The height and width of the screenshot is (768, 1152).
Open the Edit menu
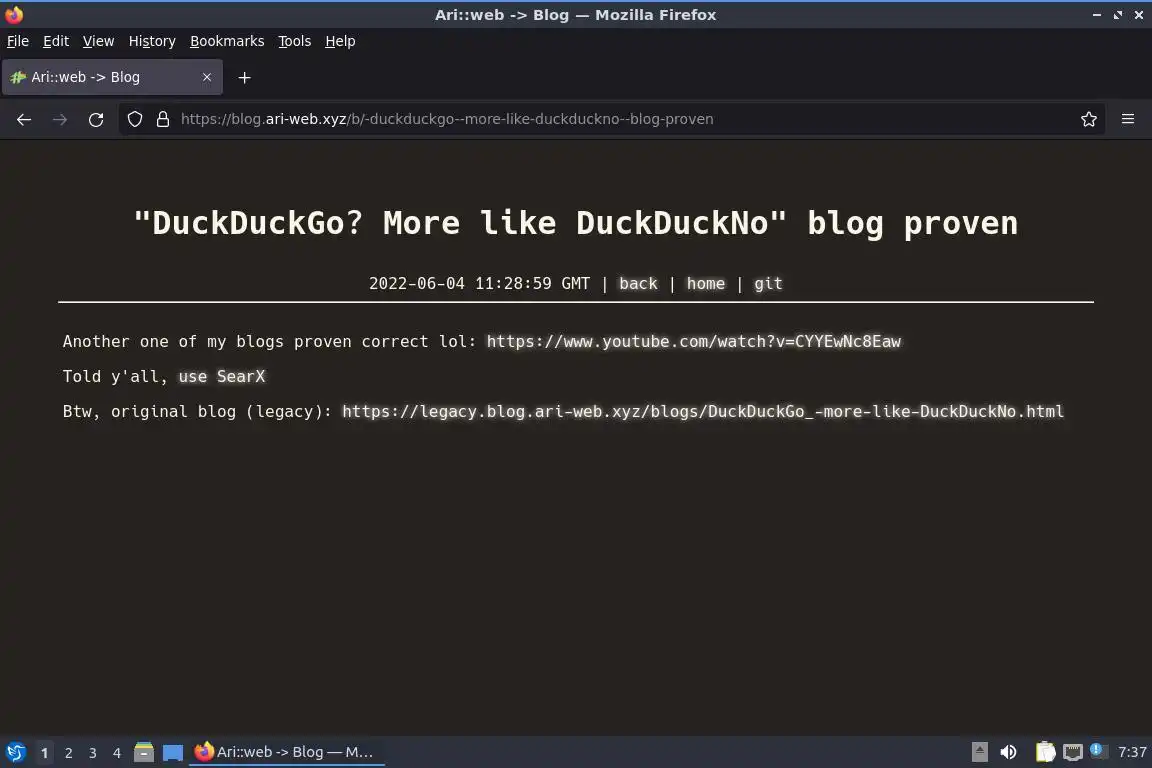[x=56, y=41]
